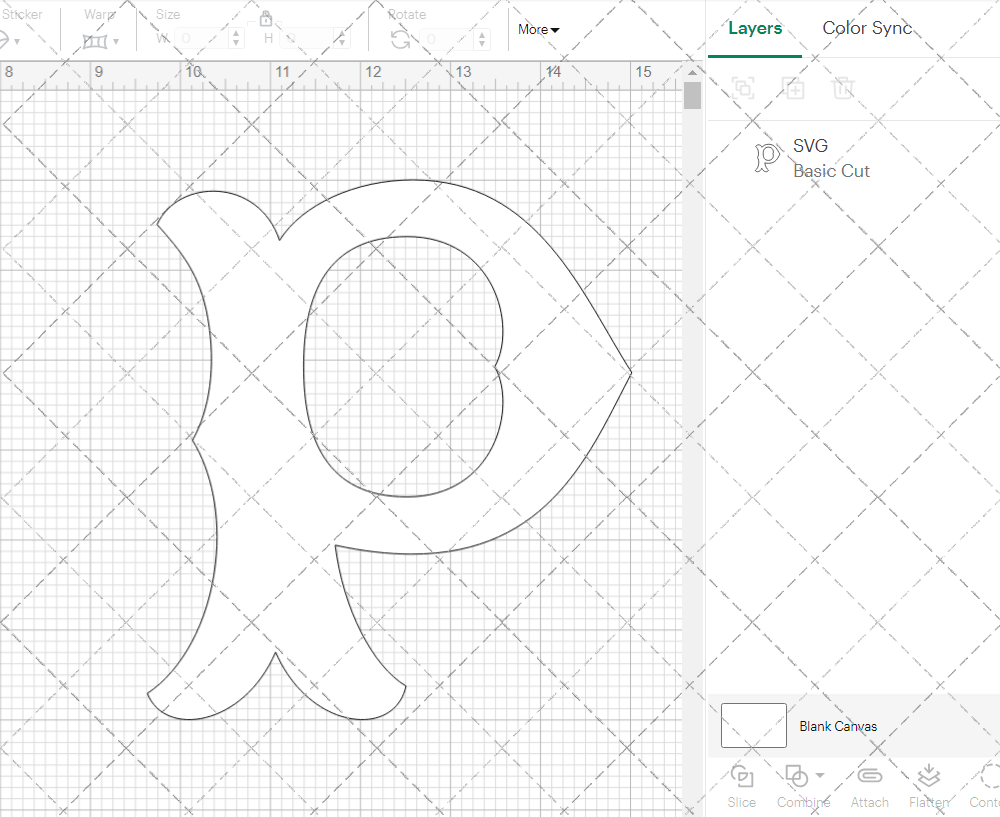Click the Height (H) size field

click(x=307, y=38)
